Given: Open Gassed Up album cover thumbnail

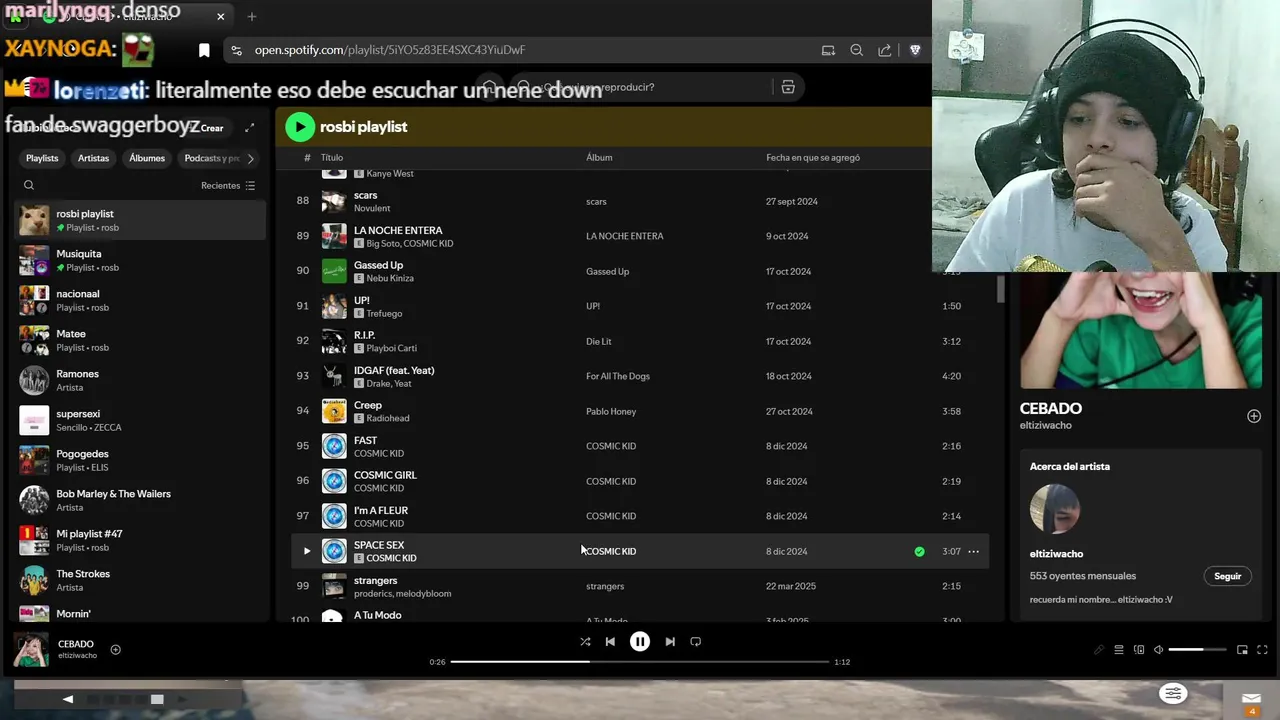Looking at the screenshot, I should (x=334, y=271).
